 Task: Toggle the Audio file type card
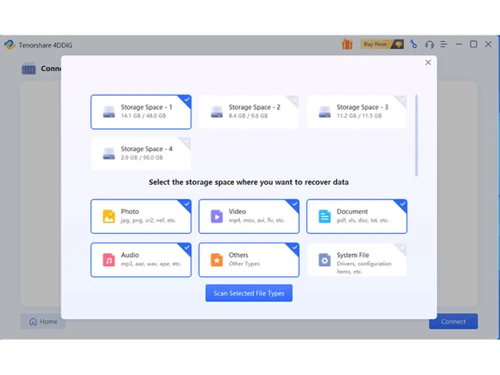click(x=141, y=260)
